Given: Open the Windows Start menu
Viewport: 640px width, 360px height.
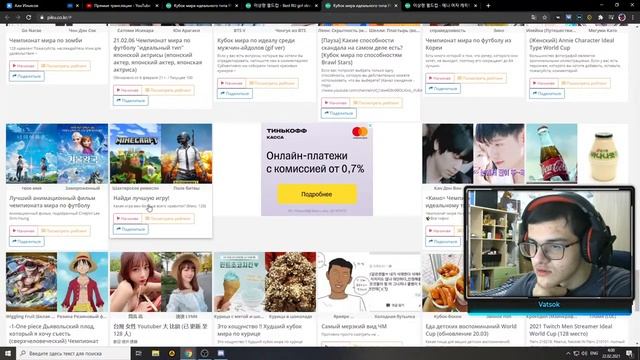Looking at the screenshot, I should [x=8, y=353].
